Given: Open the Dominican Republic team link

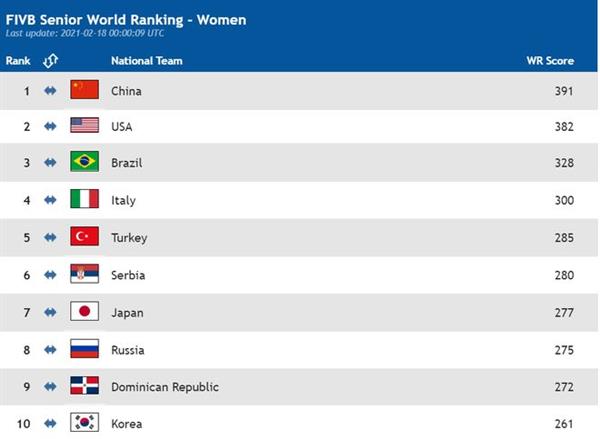Looking at the screenshot, I should [x=165, y=387].
